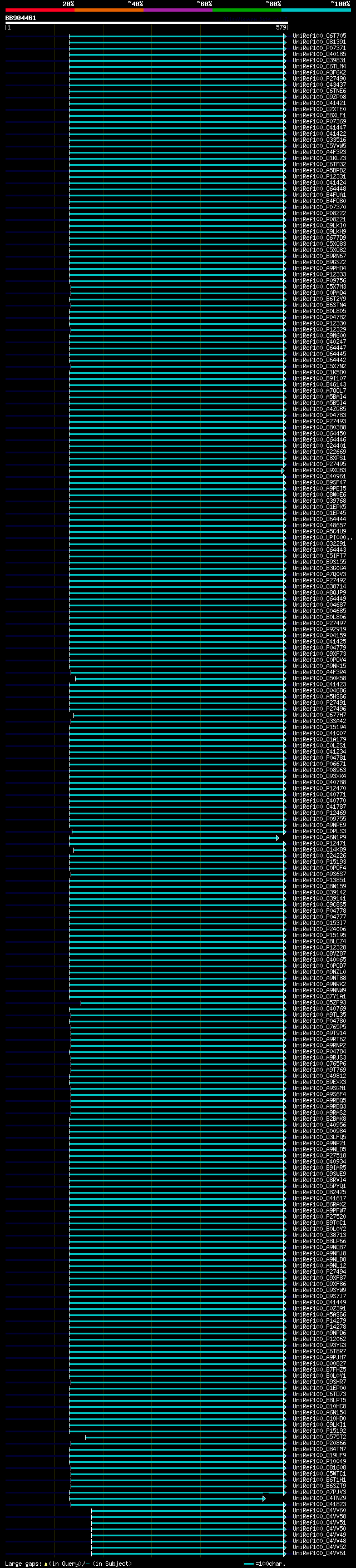
Task: Select the UniRef100_Q9LKI0 label
Action: pos(319,225)
